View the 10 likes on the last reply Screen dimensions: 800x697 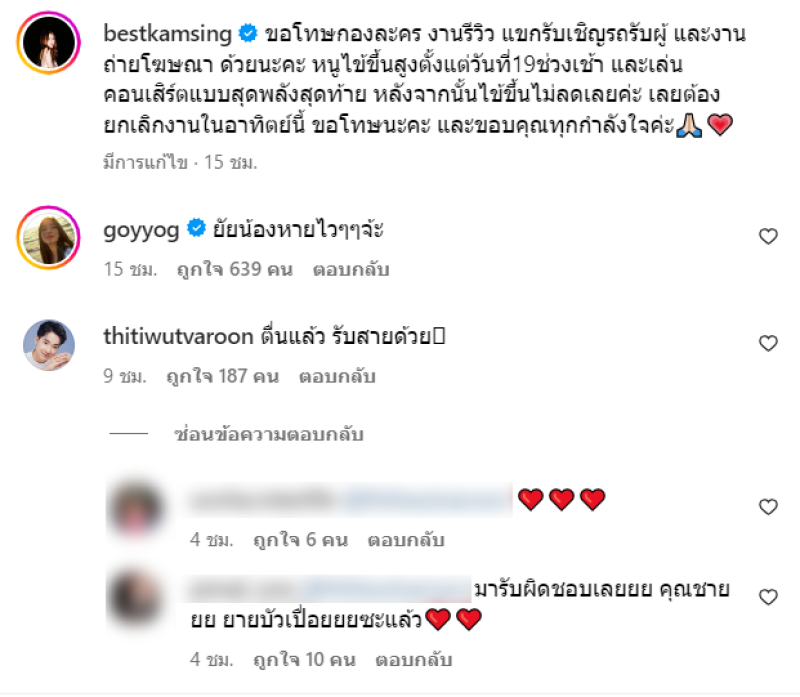(x=305, y=660)
